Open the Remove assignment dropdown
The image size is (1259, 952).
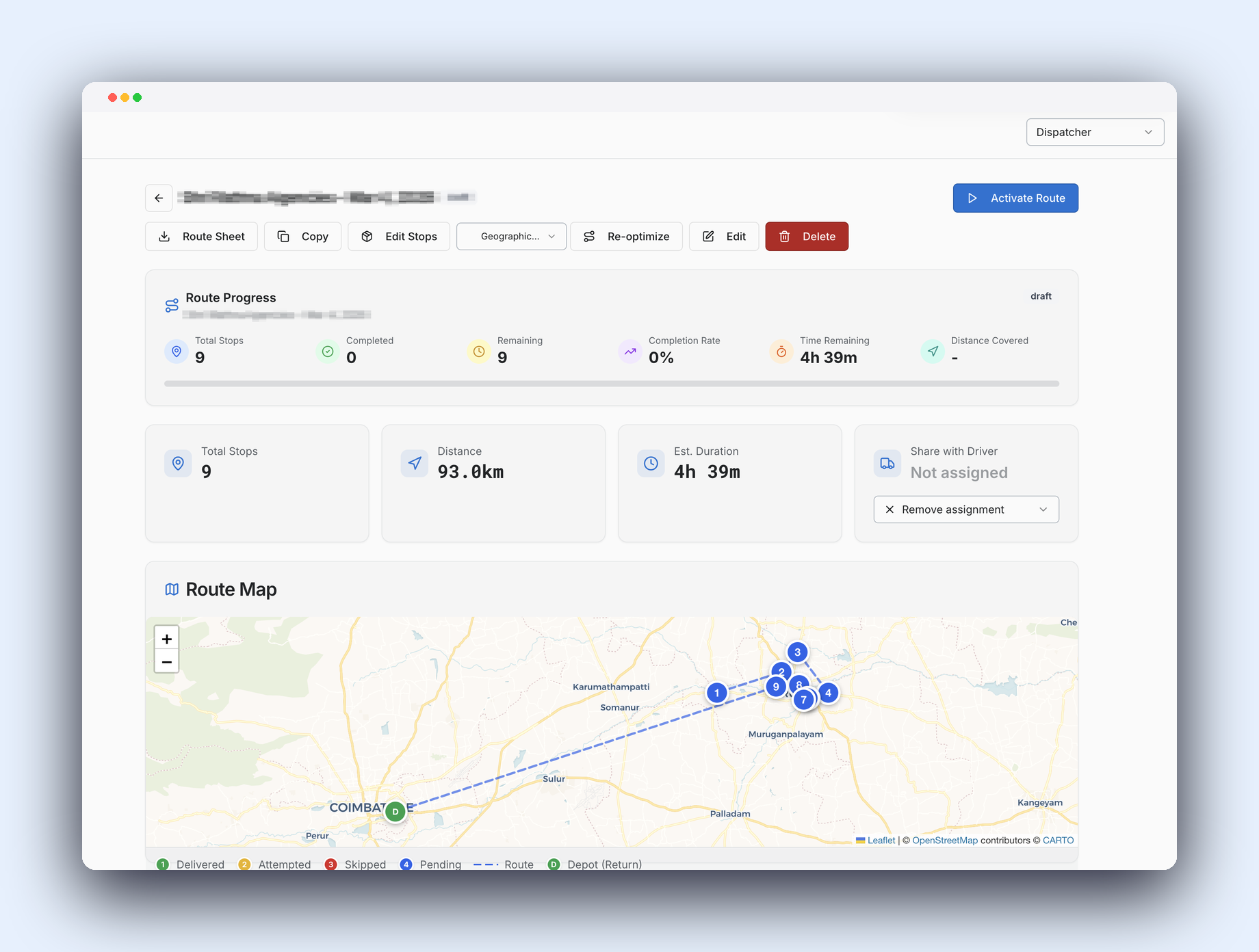click(966, 510)
